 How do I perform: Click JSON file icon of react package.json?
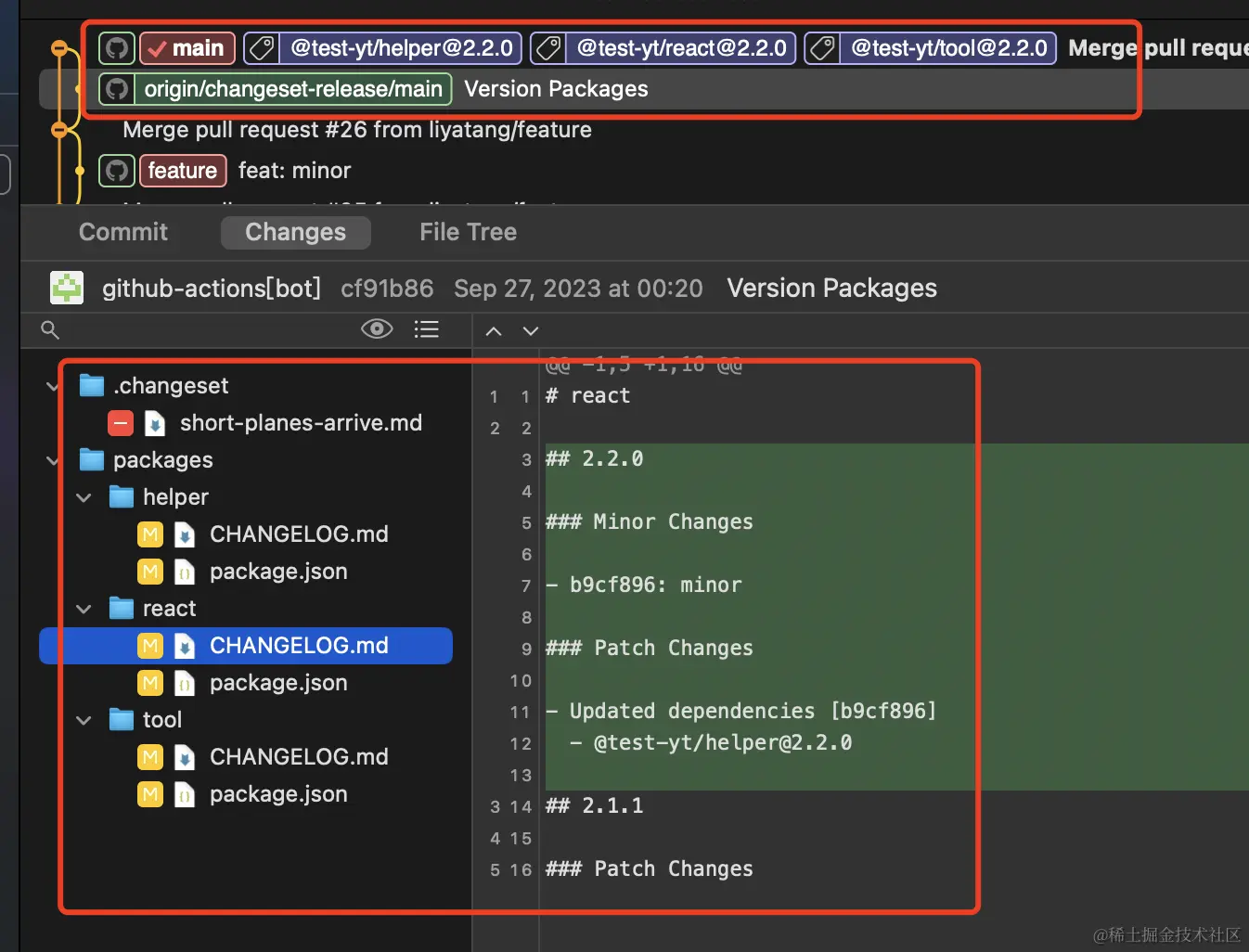(x=185, y=683)
